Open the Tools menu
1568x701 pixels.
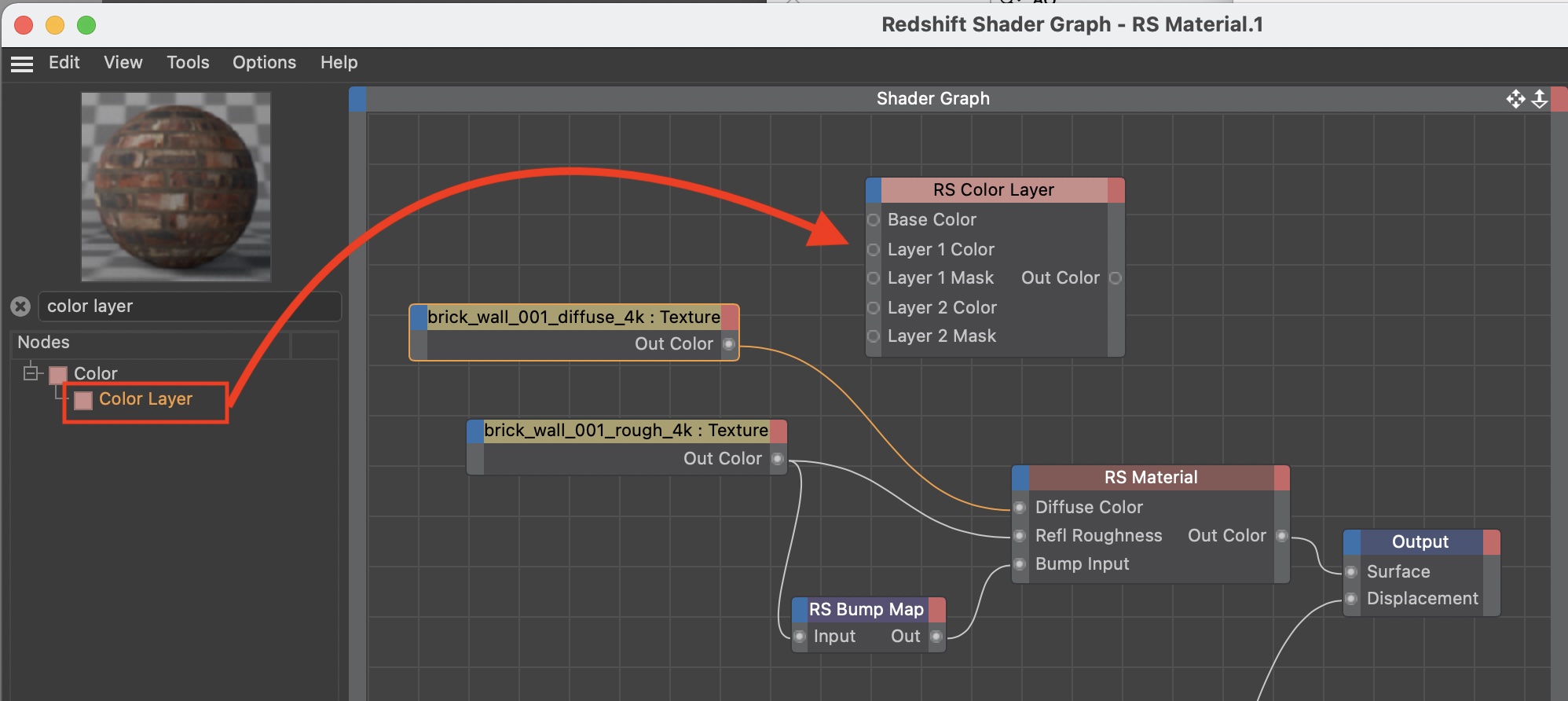[188, 63]
